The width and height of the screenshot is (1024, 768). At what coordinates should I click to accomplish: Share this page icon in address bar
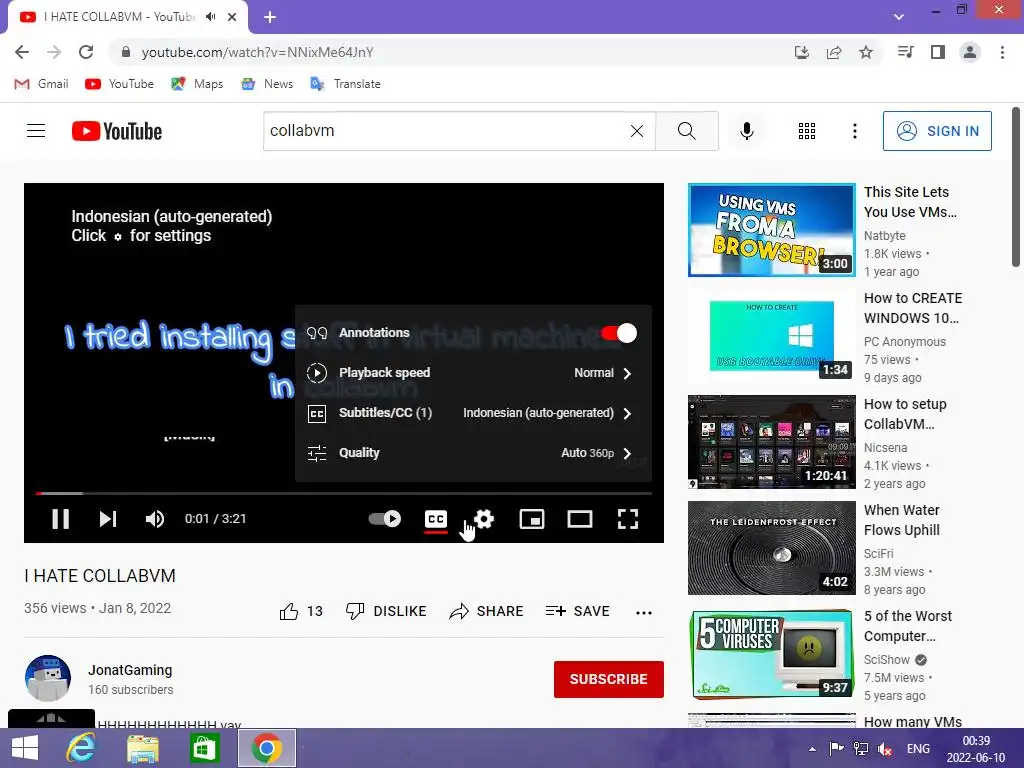click(834, 52)
